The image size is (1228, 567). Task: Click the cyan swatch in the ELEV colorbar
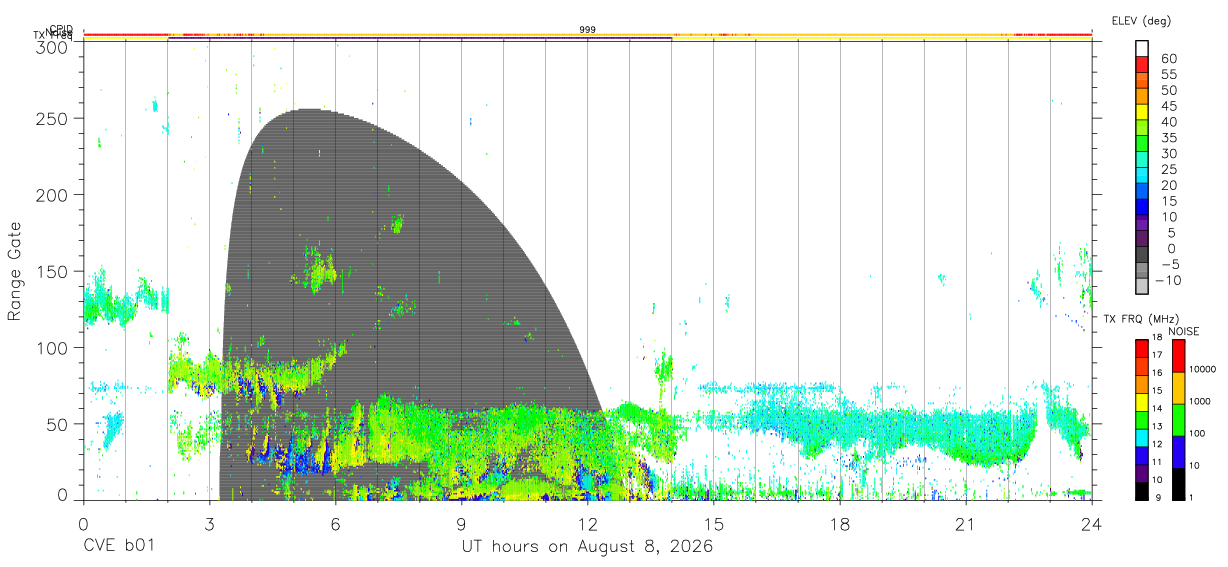coord(1142,175)
